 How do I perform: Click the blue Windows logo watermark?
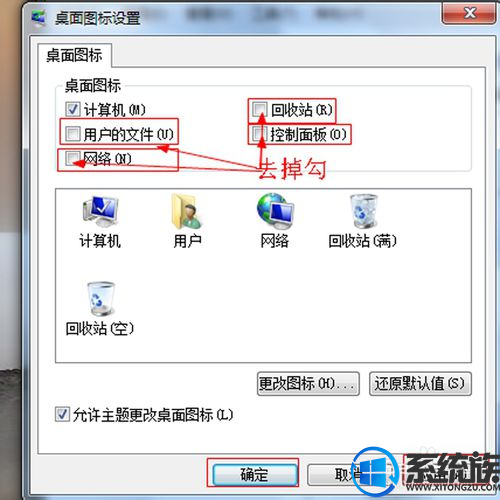pos(376,472)
